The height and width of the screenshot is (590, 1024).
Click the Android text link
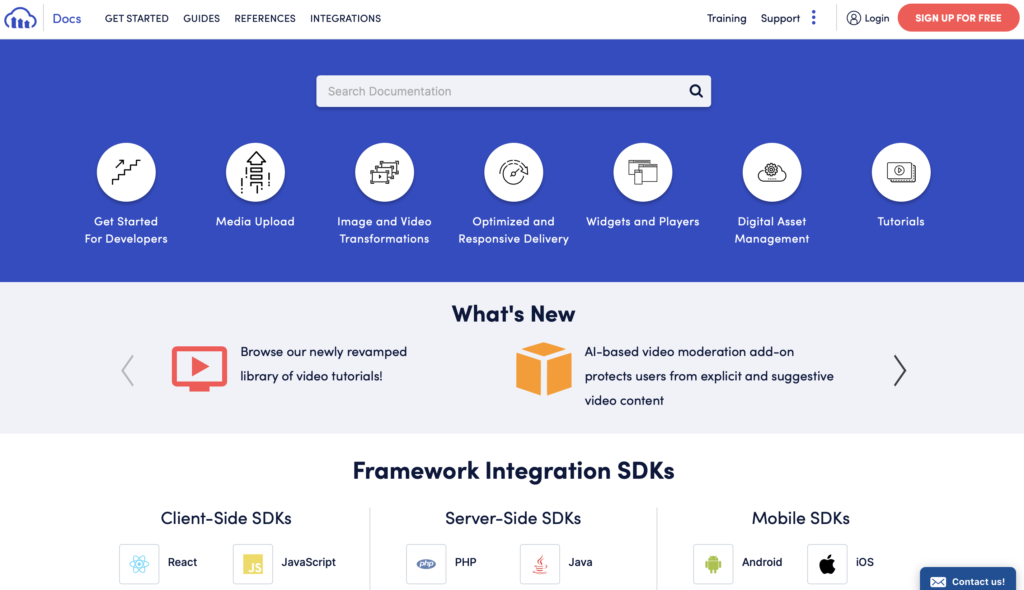coord(761,562)
